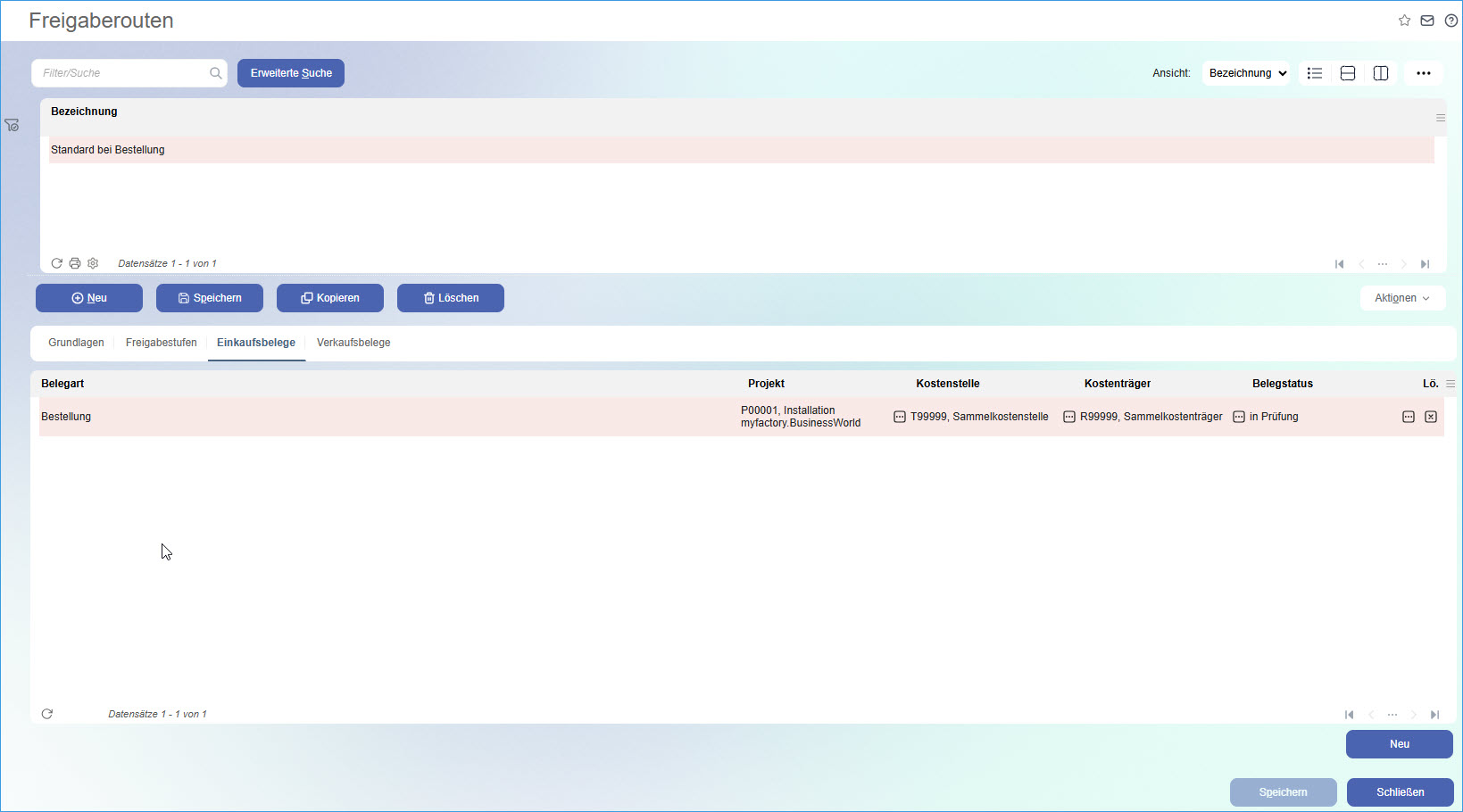This screenshot has height=812, width=1463.
Task: Delete the Bestellung row via X icon
Action: (x=1431, y=417)
